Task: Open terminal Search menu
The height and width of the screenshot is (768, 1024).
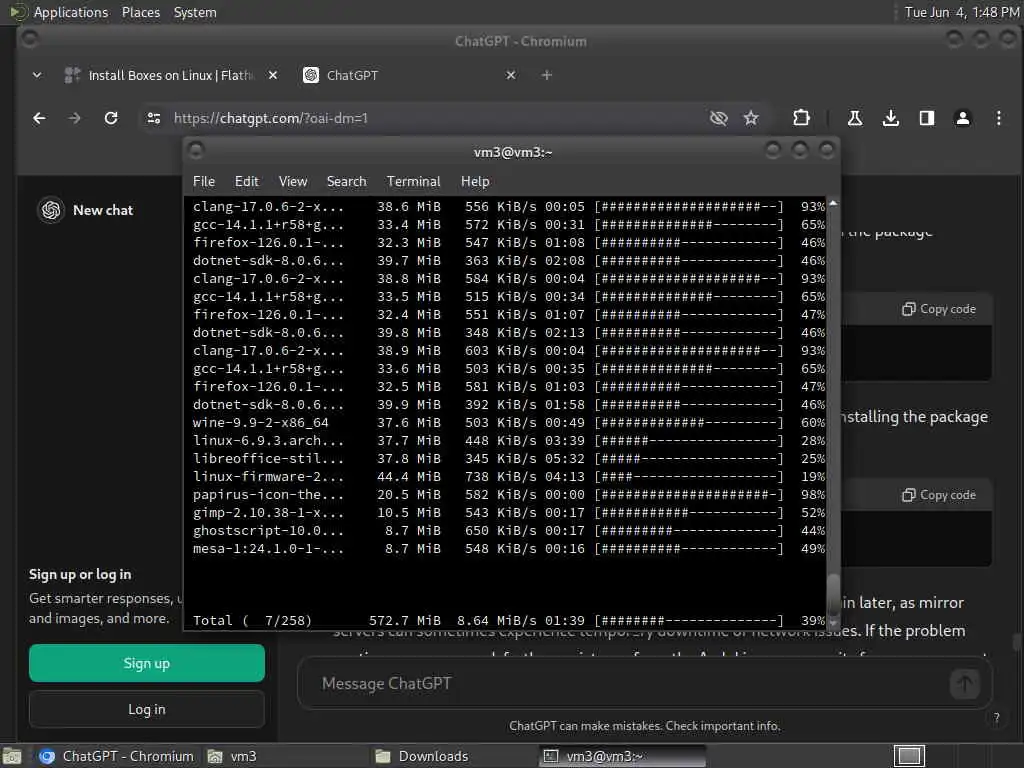Action: (346, 182)
